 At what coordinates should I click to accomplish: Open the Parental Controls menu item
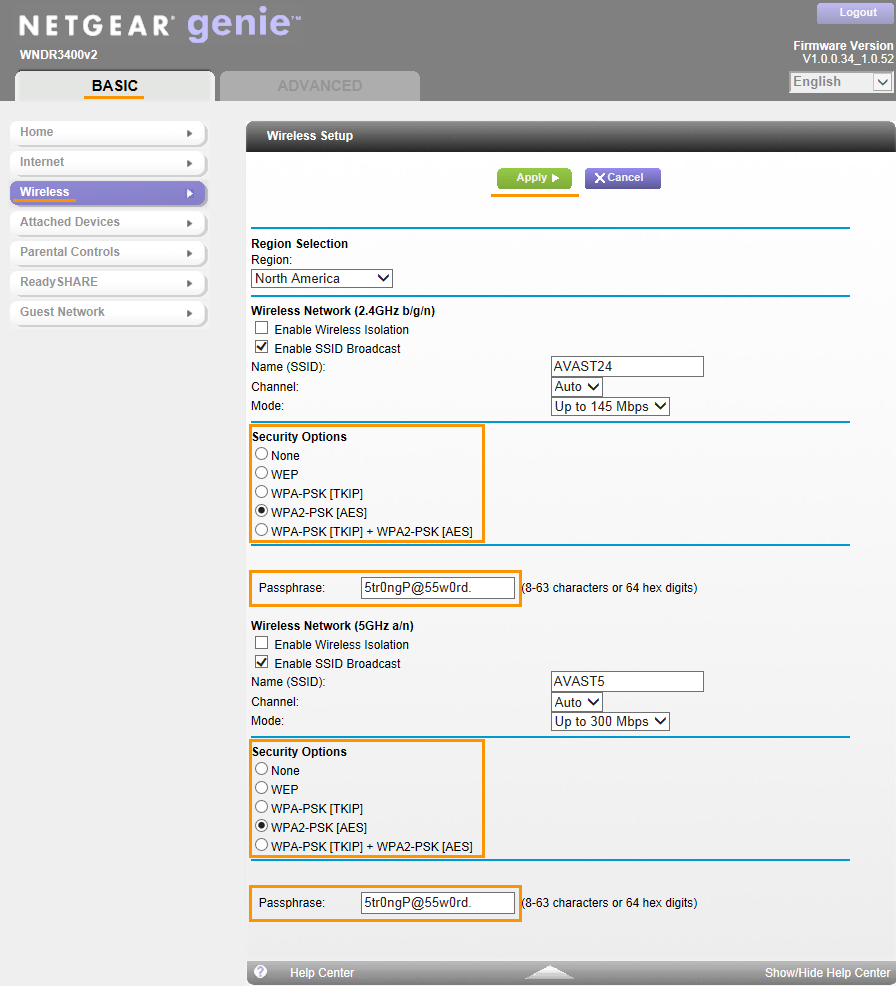[108, 252]
